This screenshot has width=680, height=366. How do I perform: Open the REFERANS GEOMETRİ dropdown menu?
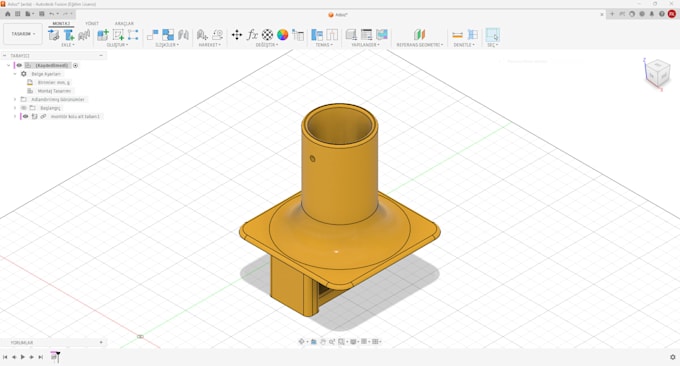tap(420, 45)
